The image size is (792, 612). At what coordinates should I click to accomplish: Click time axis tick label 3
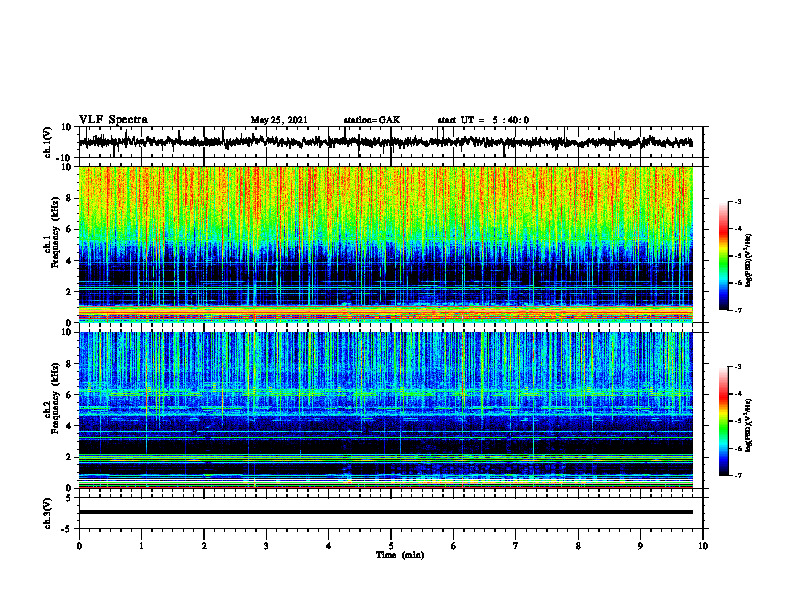point(266,546)
